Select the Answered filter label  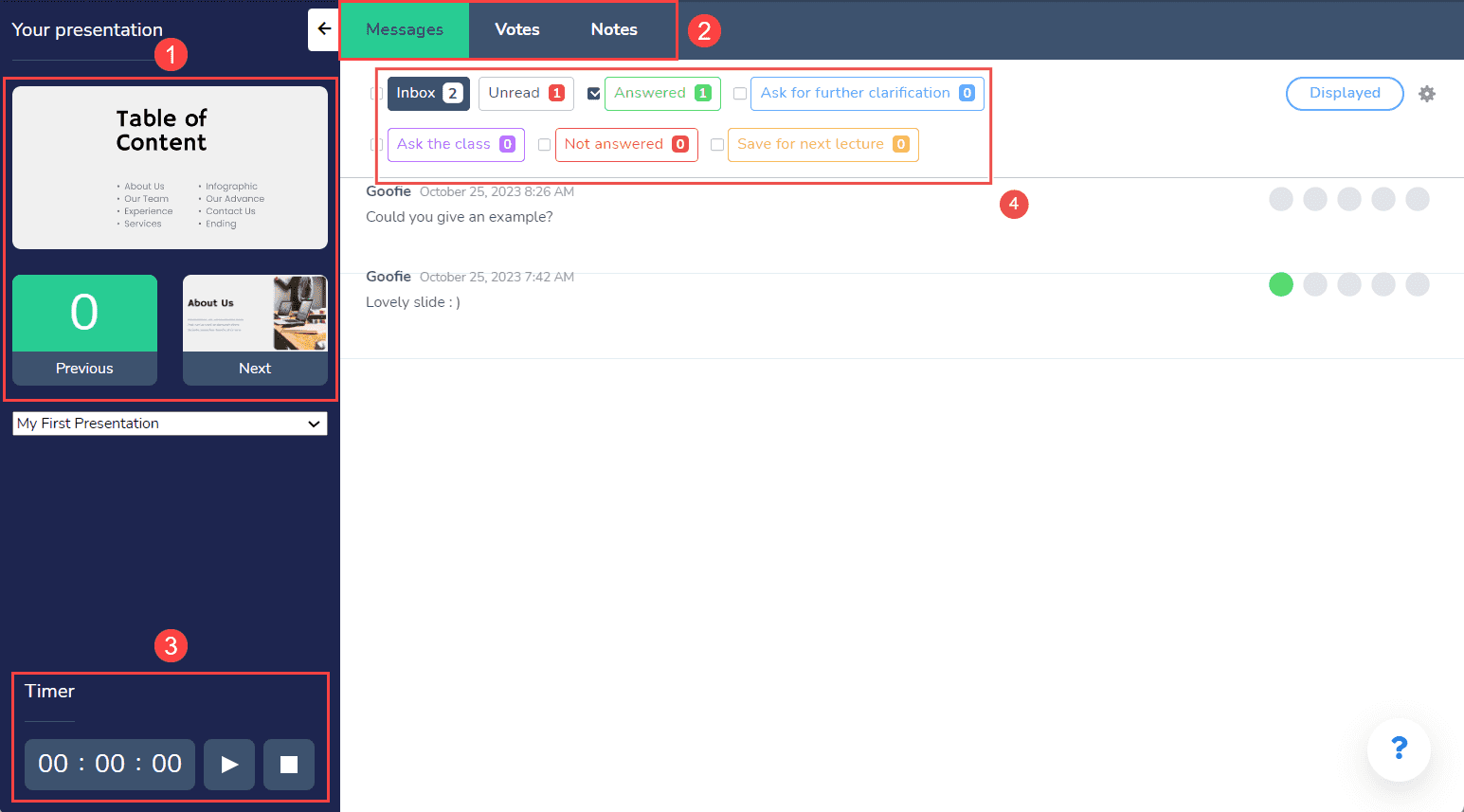pos(662,94)
